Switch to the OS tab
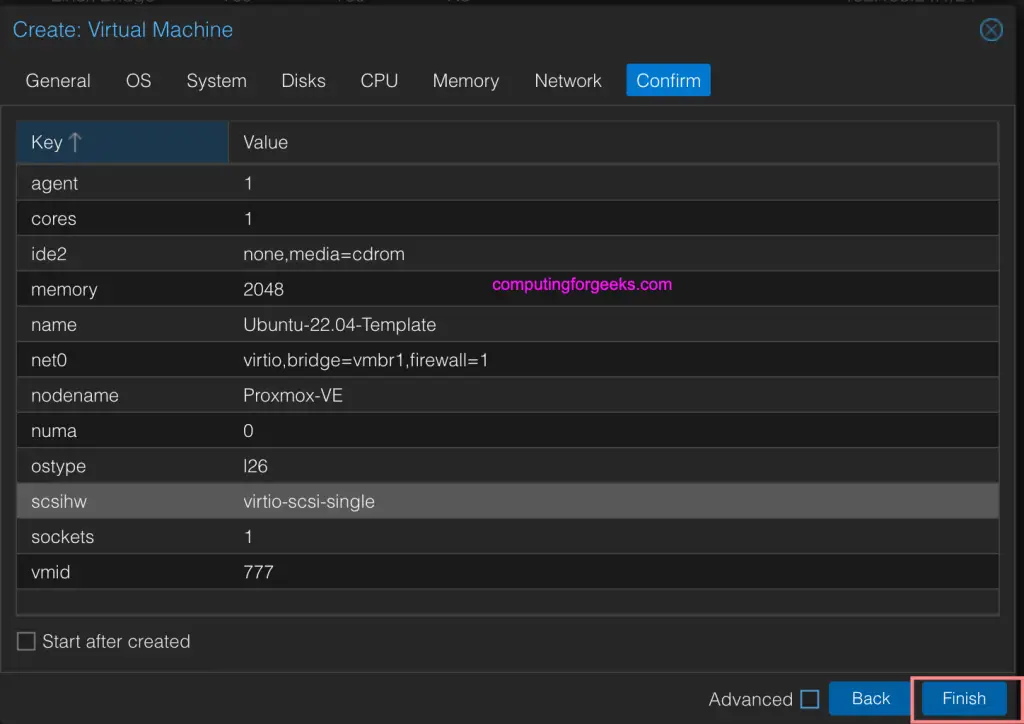The image size is (1024, 724). click(138, 80)
